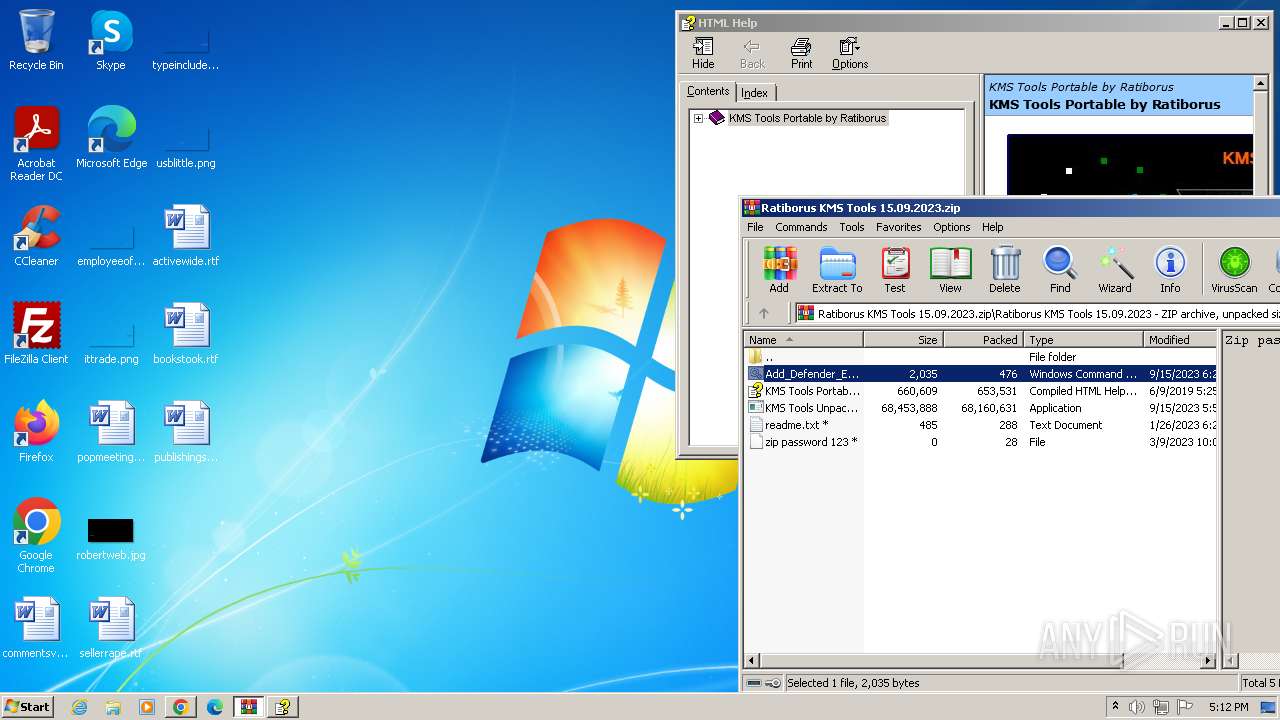Screen dimensions: 1280x720
Task: Select the FileZilla Client desktop icon
Action: click(36, 334)
